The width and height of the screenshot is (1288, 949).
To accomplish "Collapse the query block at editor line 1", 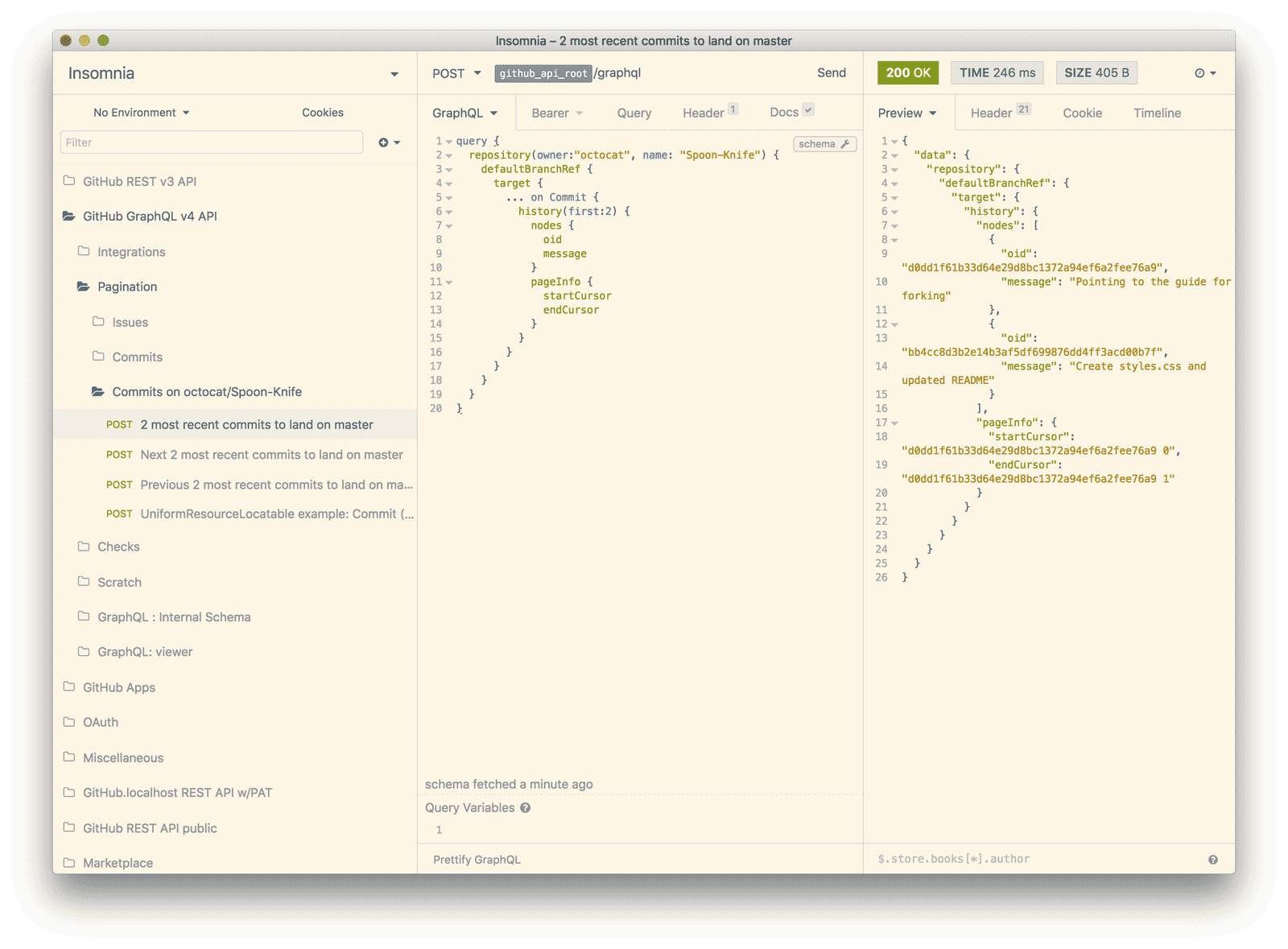I will 449,142.
